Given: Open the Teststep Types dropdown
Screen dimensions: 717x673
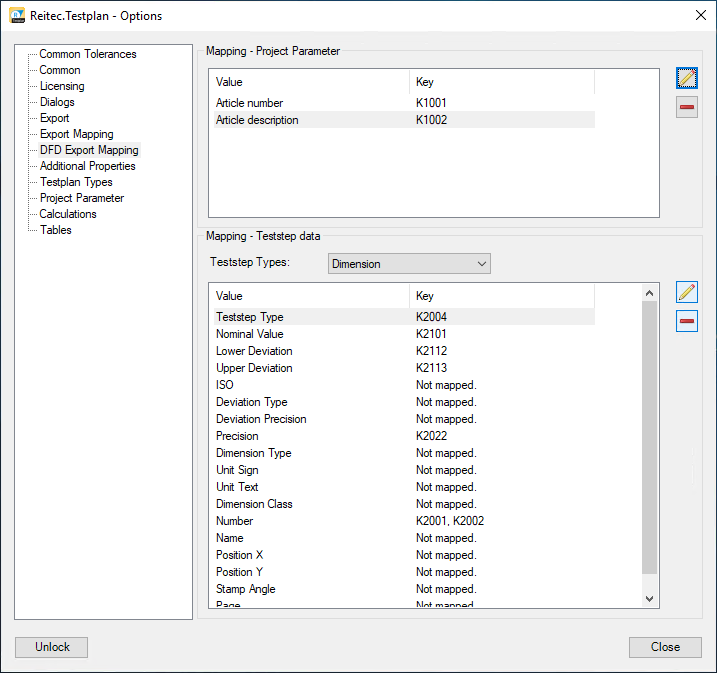Looking at the screenshot, I should pos(409,264).
